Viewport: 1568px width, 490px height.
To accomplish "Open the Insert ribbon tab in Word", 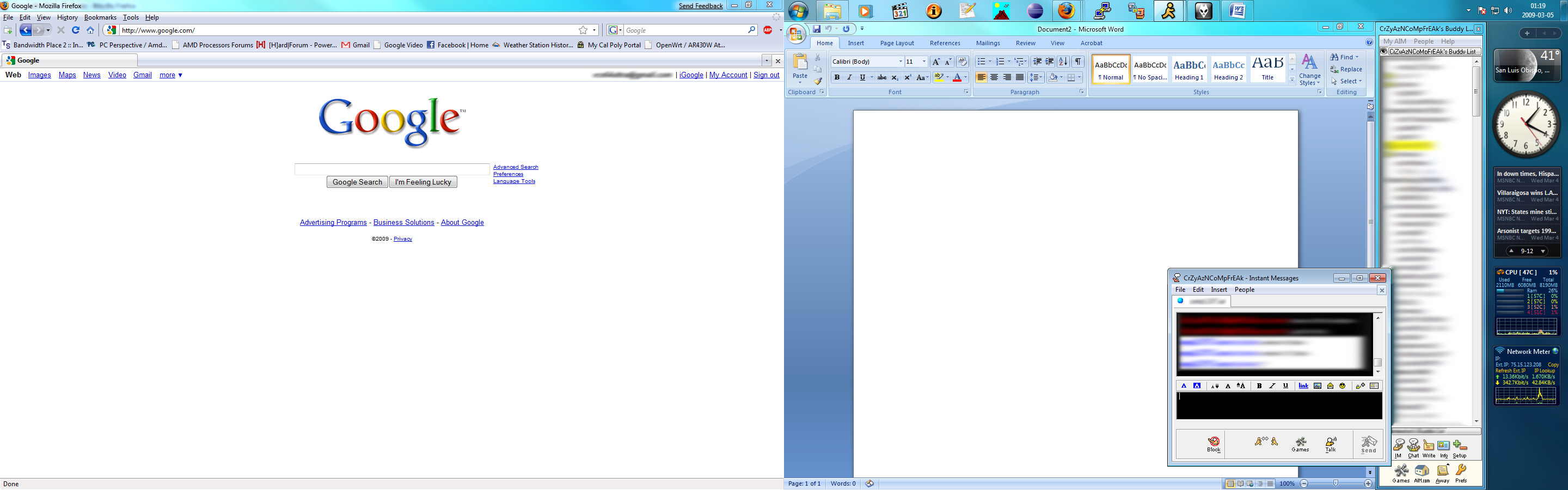I will pos(855,43).
